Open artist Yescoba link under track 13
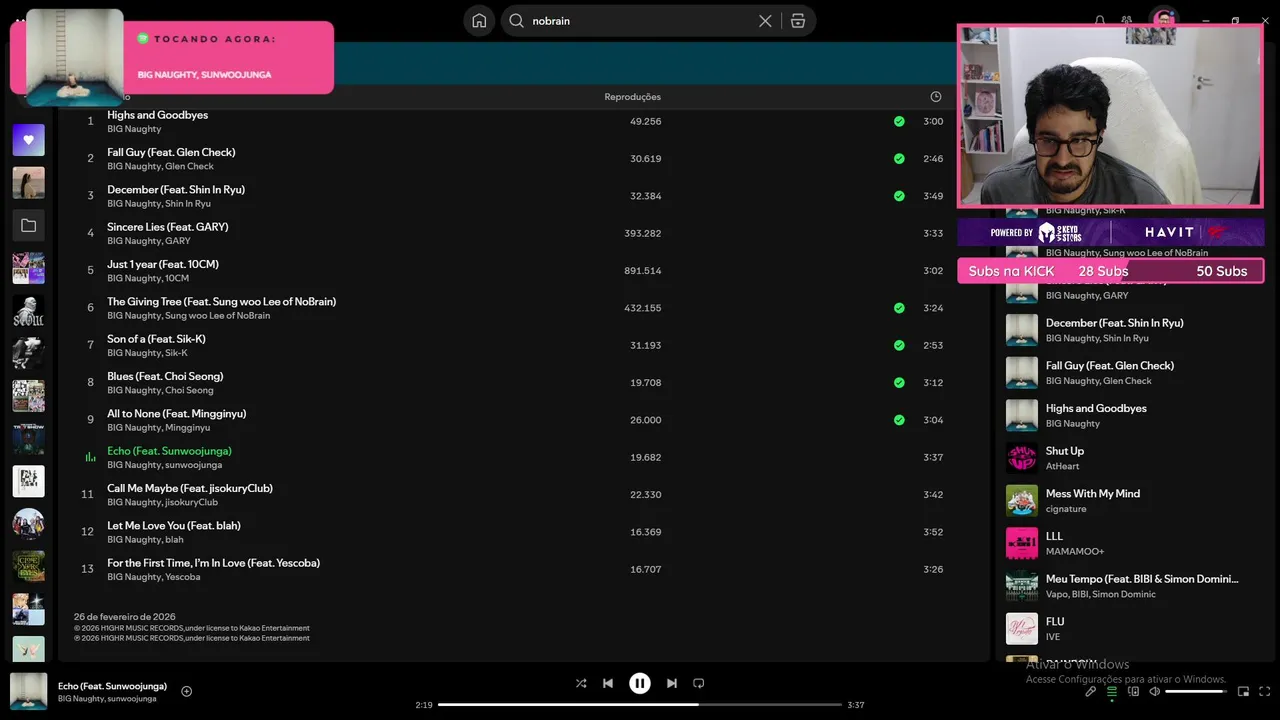Viewport: 1280px width, 720px height. coord(183,577)
